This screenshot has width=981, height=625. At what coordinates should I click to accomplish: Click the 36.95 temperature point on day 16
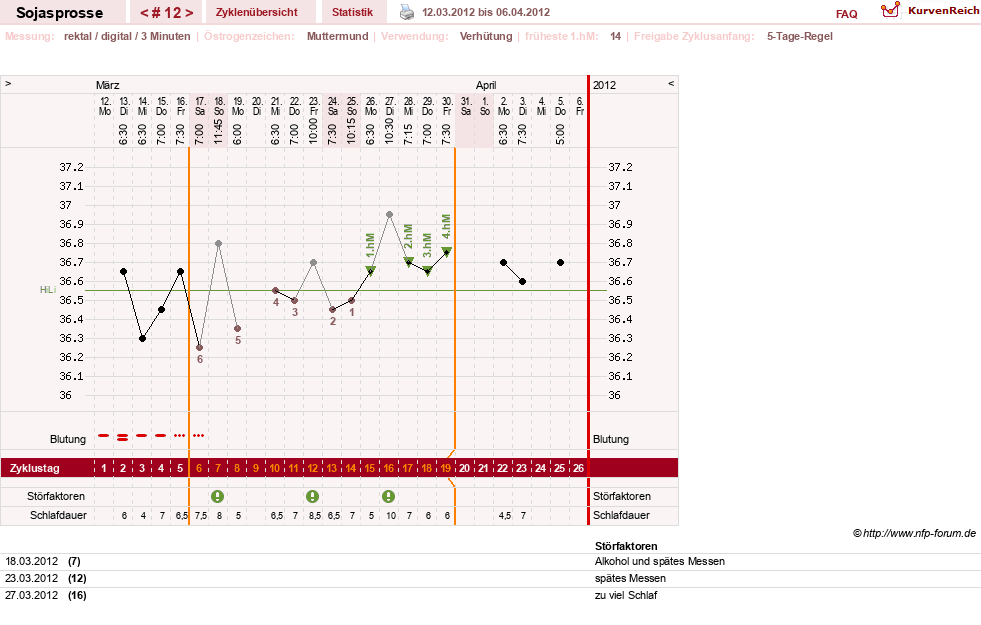389,215
